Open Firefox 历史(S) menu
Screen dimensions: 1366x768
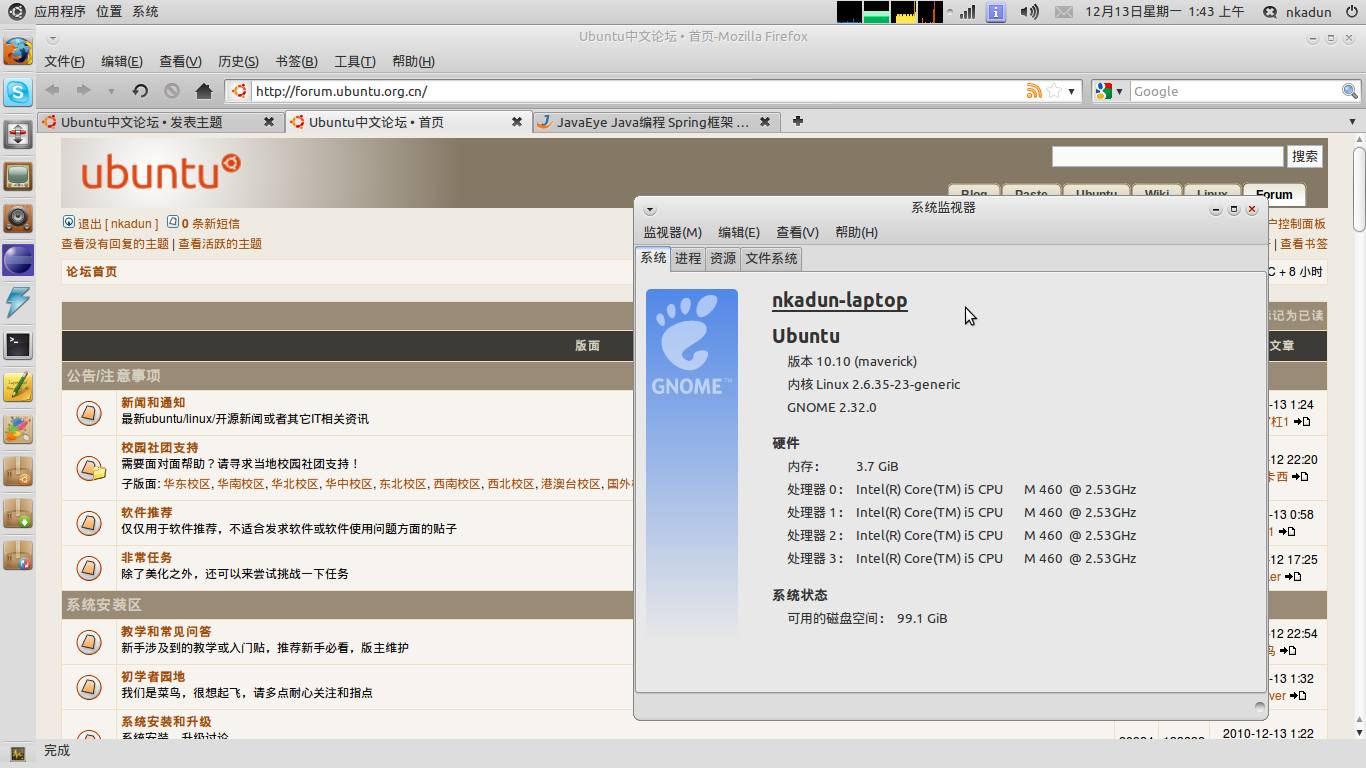[x=238, y=61]
